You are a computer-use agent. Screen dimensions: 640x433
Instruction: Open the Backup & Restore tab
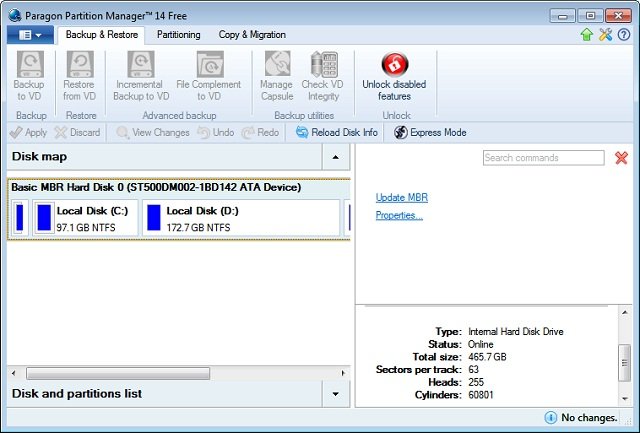pos(102,35)
